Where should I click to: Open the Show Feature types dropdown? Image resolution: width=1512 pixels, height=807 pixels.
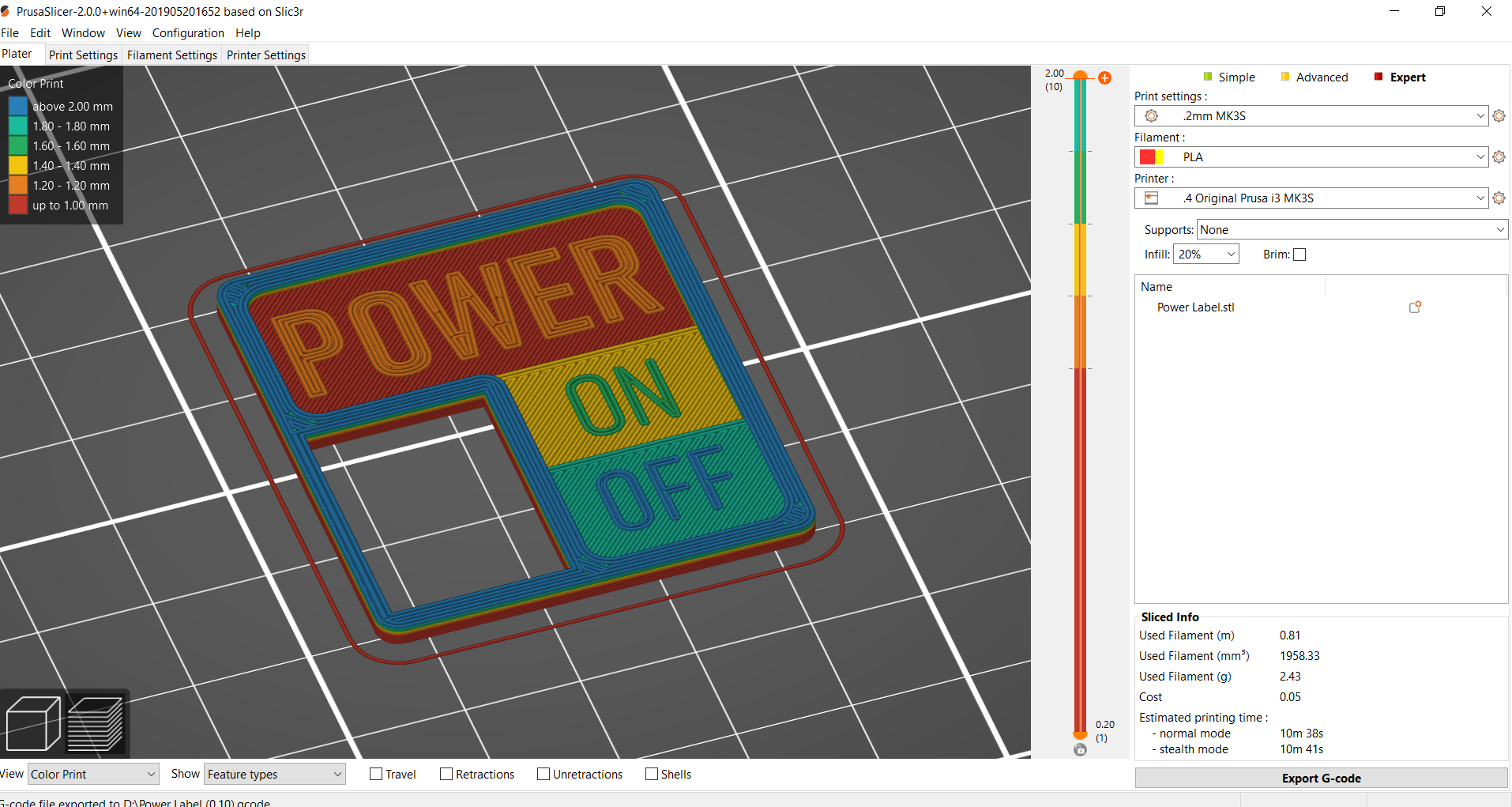(273, 774)
